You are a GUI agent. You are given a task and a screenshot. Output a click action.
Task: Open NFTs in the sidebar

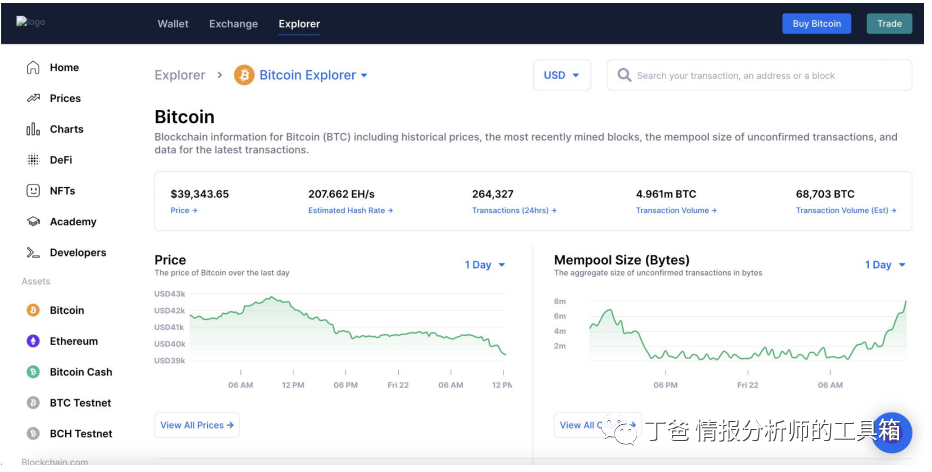(x=62, y=191)
